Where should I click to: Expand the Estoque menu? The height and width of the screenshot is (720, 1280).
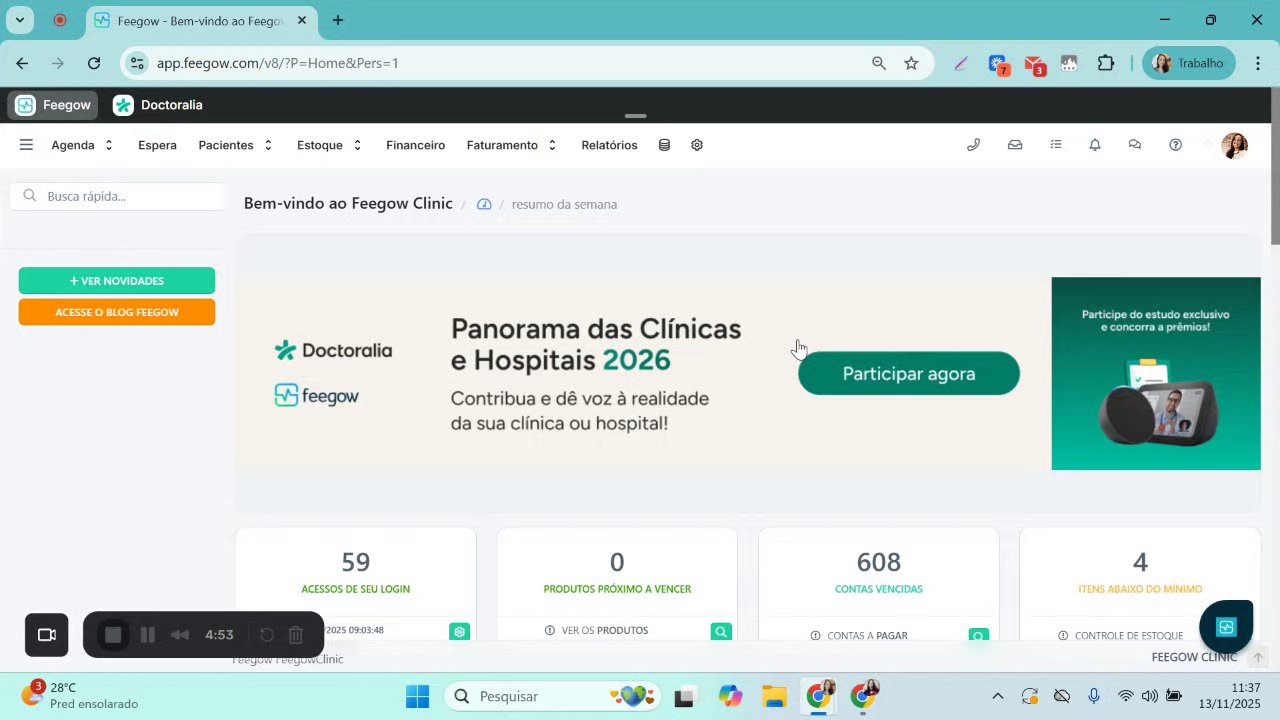pyautogui.click(x=329, y=145)
